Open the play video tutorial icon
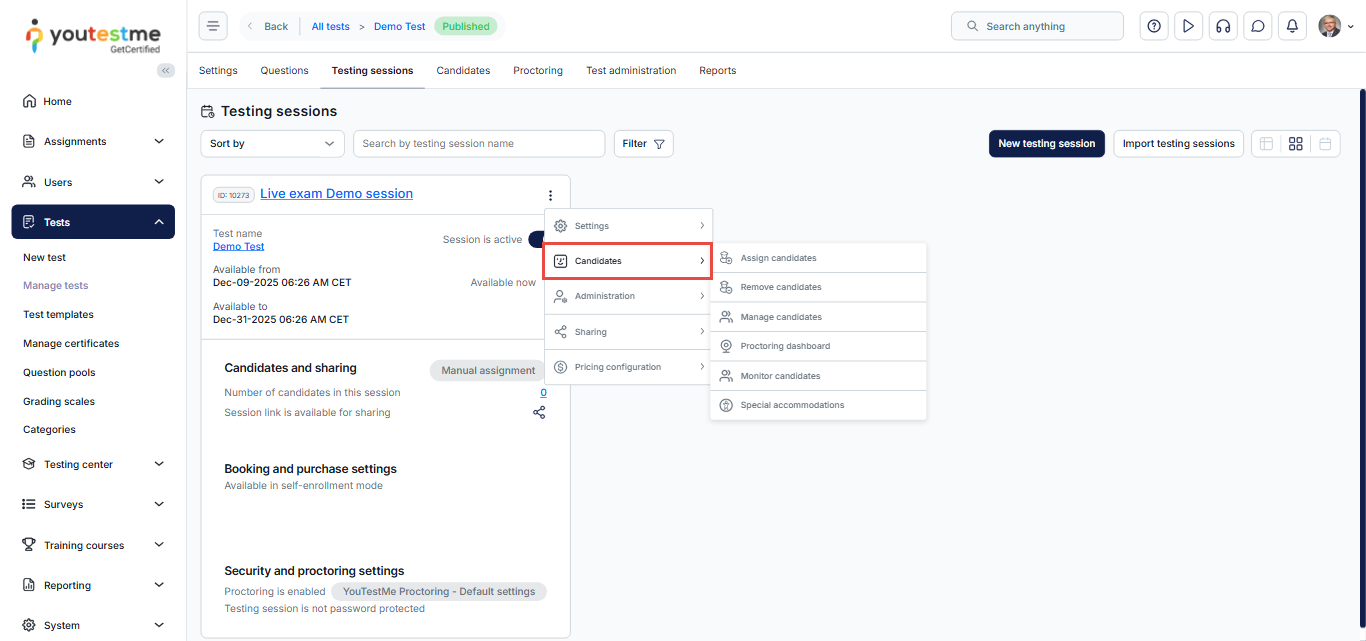This screenshot has height=641, width=1366. click(1188, 26)
